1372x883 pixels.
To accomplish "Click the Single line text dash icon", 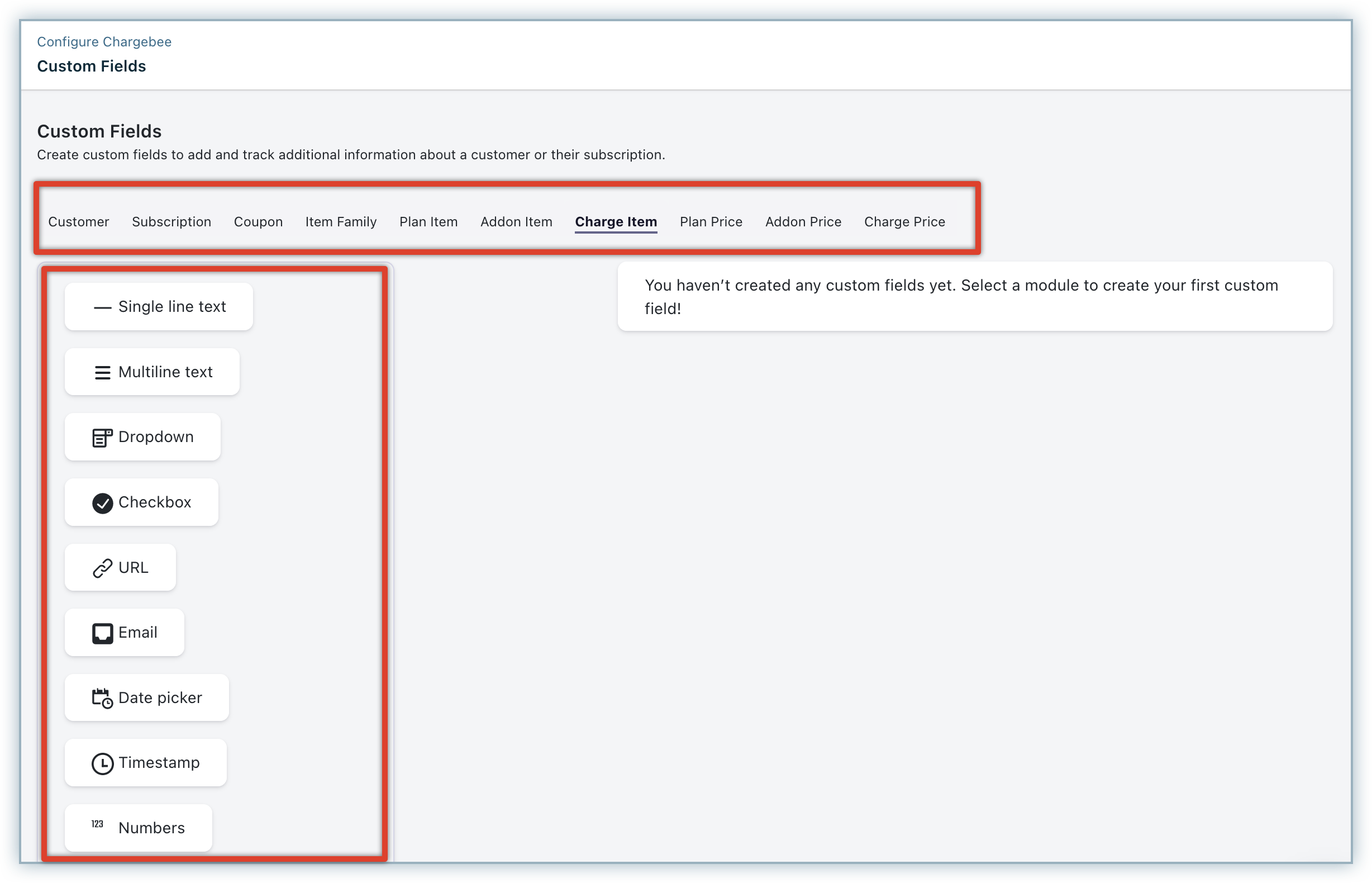I will pos(102,308).
